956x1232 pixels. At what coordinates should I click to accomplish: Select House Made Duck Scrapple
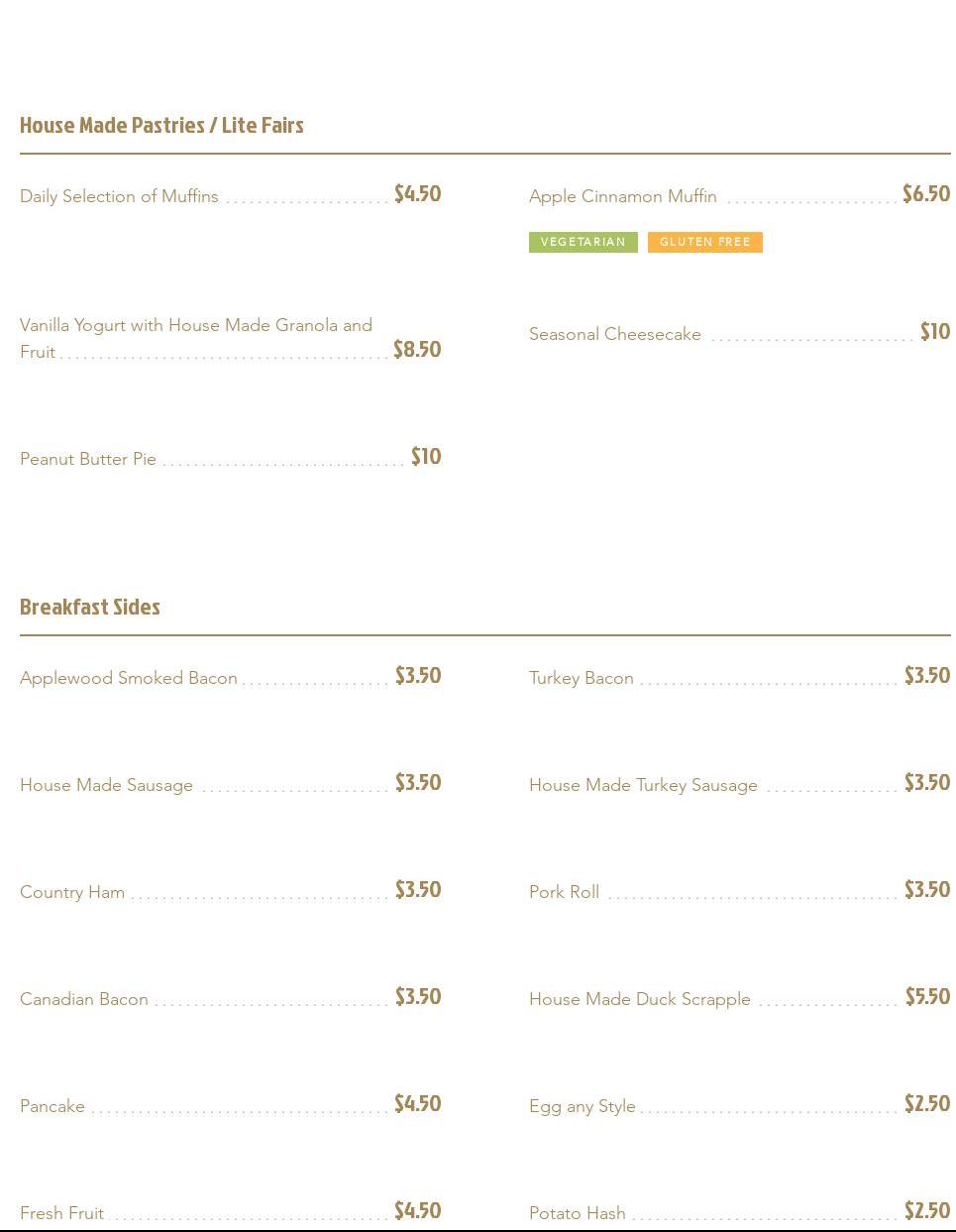(x=639, y=999)
